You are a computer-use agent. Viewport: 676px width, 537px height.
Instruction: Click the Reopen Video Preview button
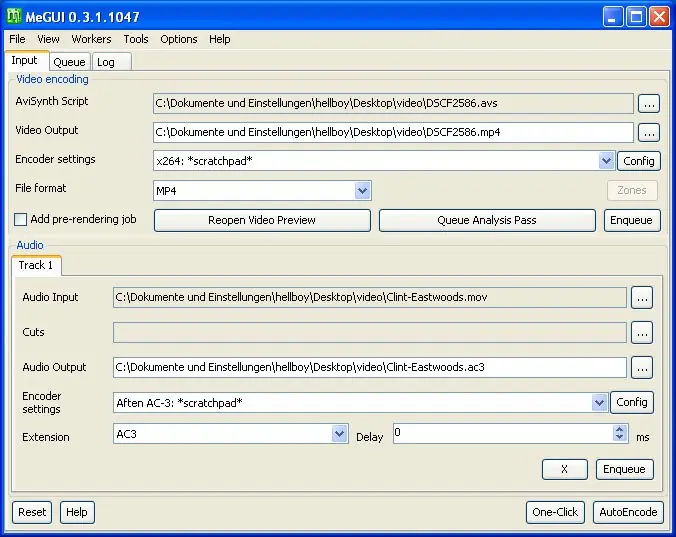[262, 220]
